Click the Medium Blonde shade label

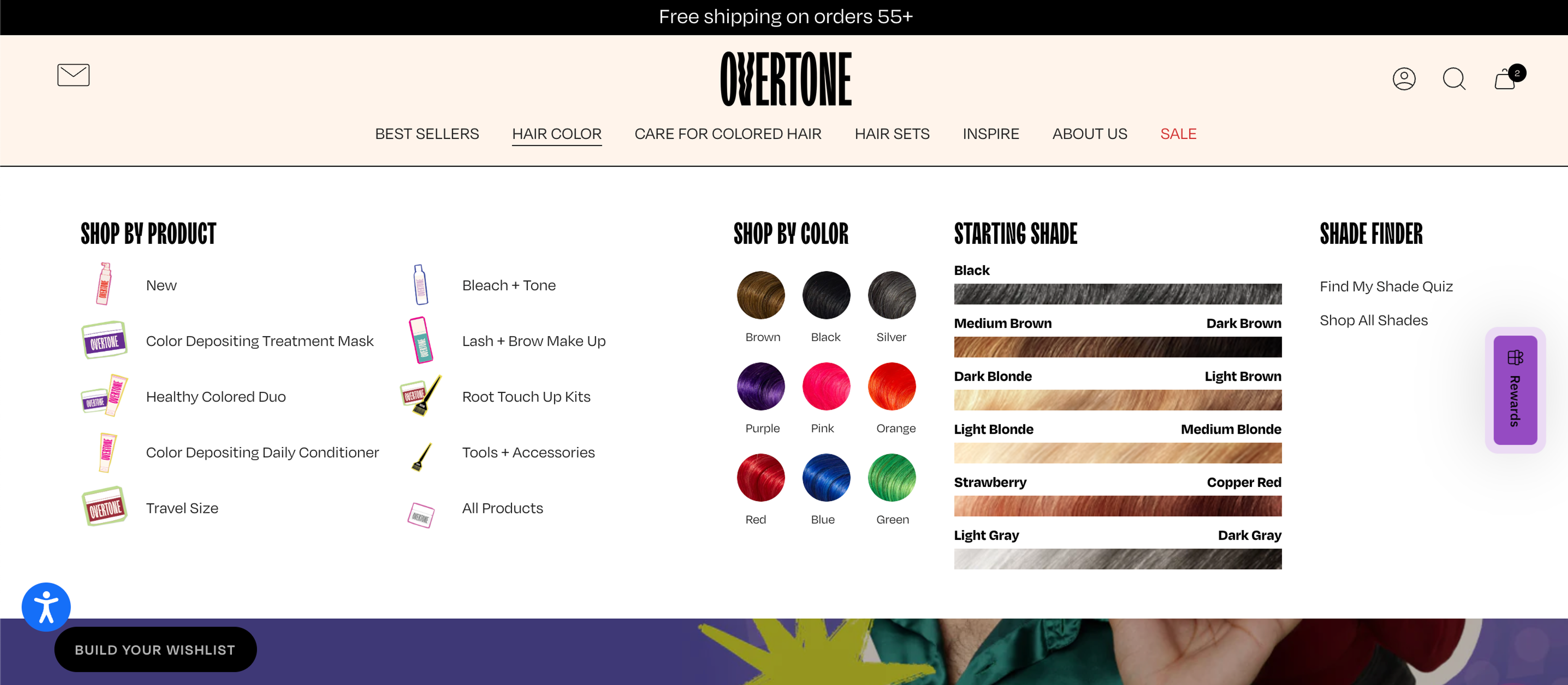(1231, 429)
